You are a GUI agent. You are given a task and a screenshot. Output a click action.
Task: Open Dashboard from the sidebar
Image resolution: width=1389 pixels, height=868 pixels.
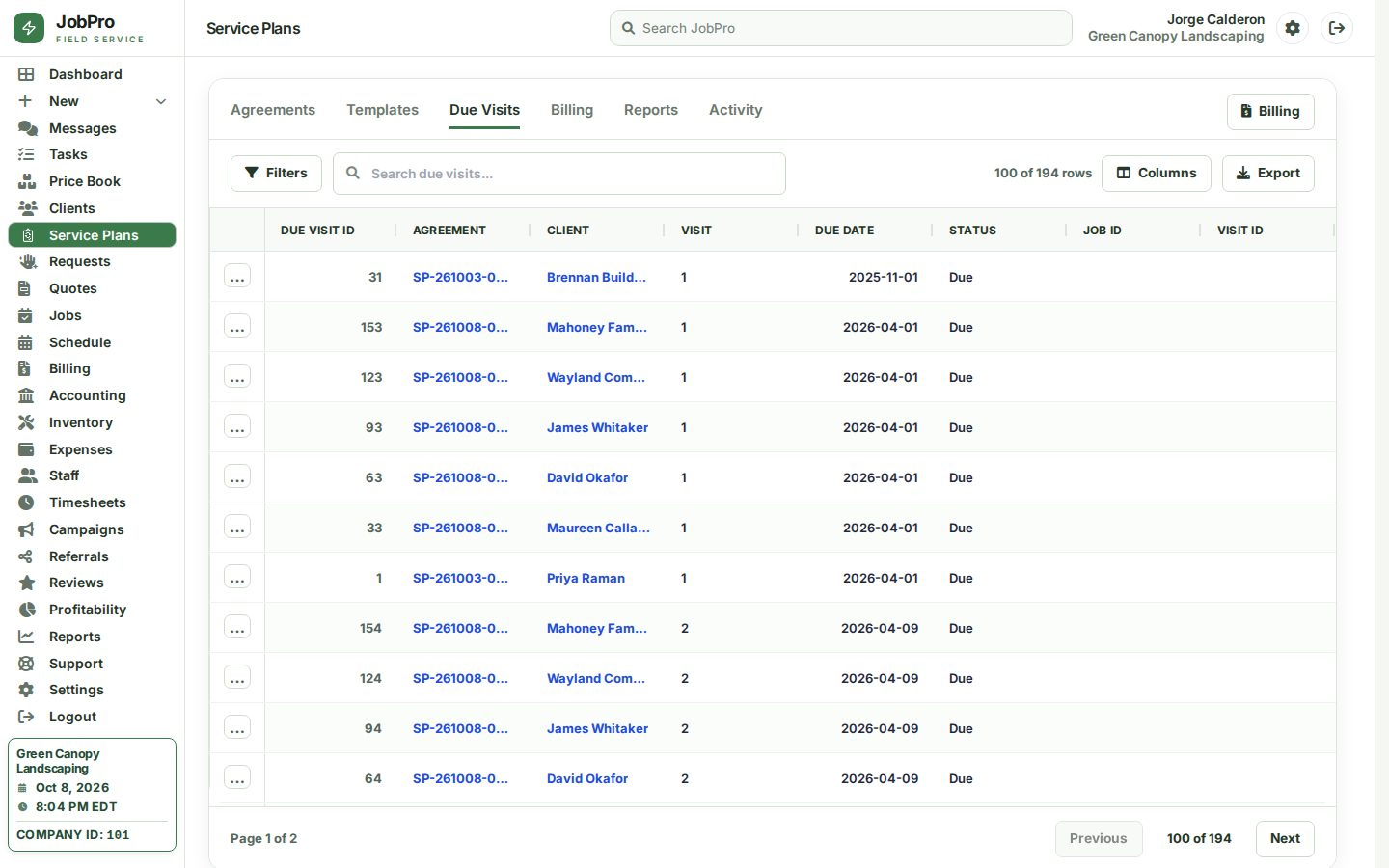92,74
